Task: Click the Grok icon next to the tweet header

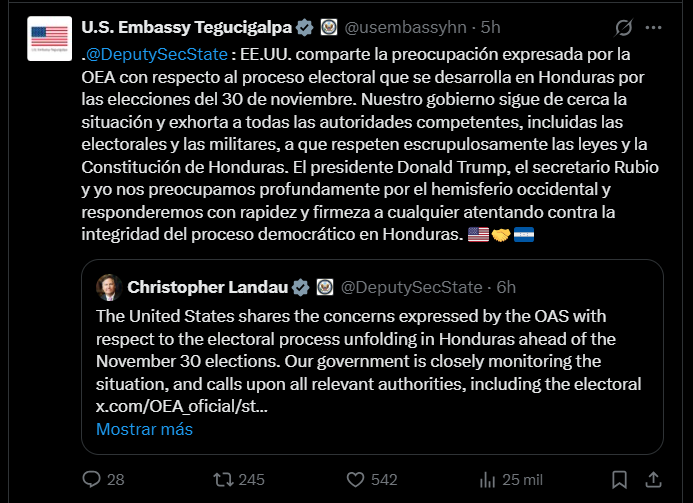Action: tap(624, 27)
